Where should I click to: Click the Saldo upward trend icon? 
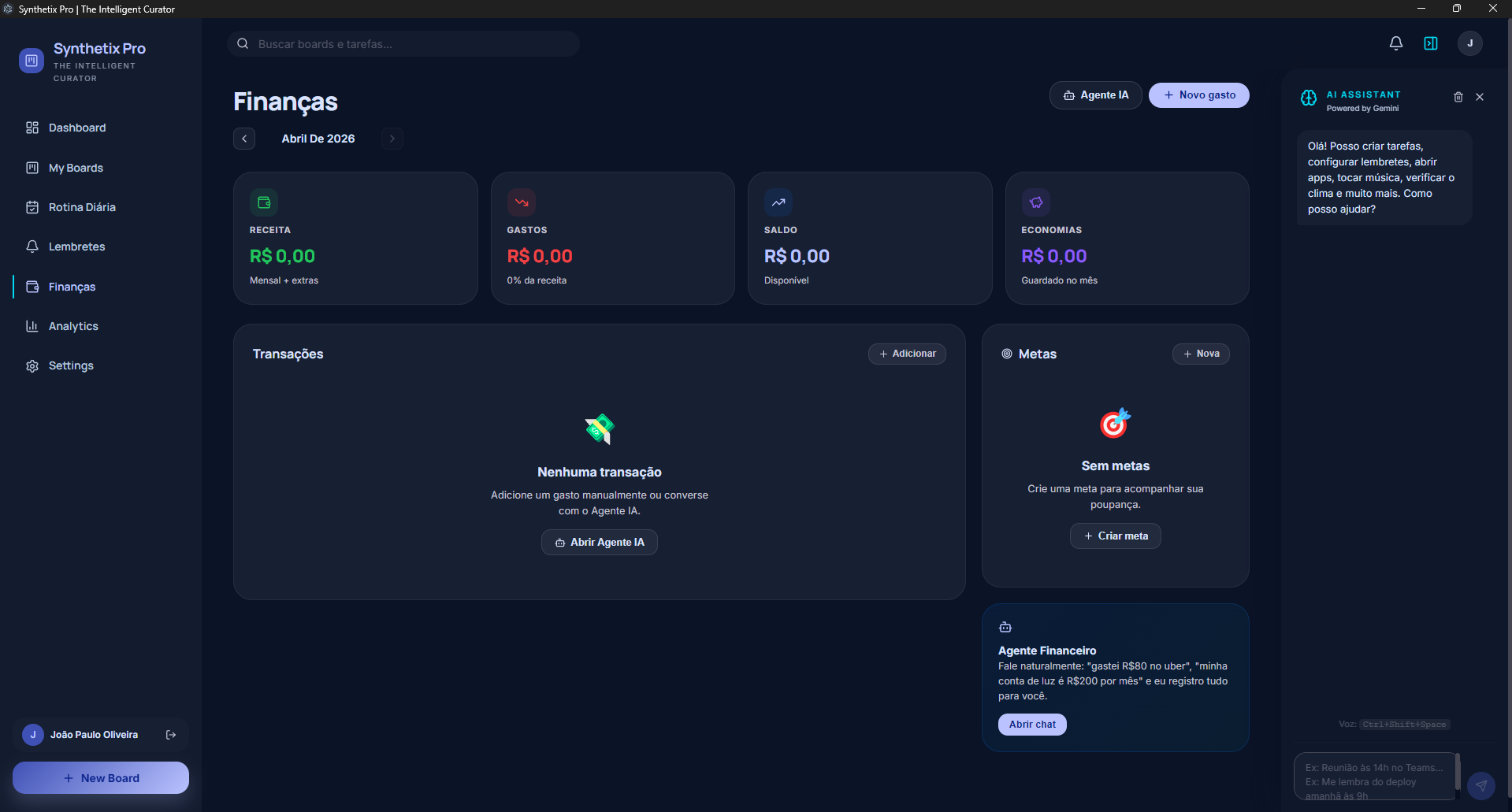[778, 202]
